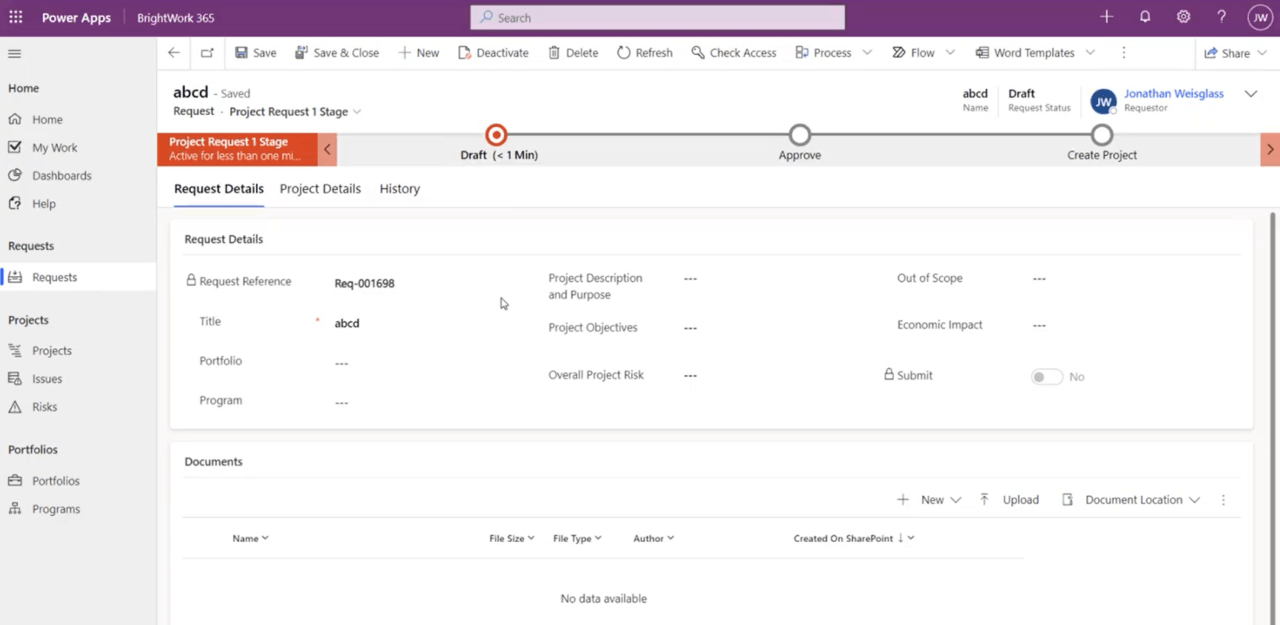Switch to the Project Details tab
1280x625 pixels.
coord(320,188)
